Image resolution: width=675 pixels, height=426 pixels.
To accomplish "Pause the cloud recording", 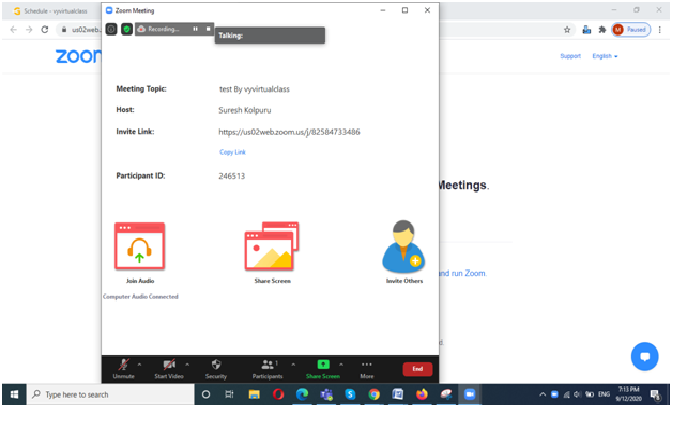I will click(195, 29).
